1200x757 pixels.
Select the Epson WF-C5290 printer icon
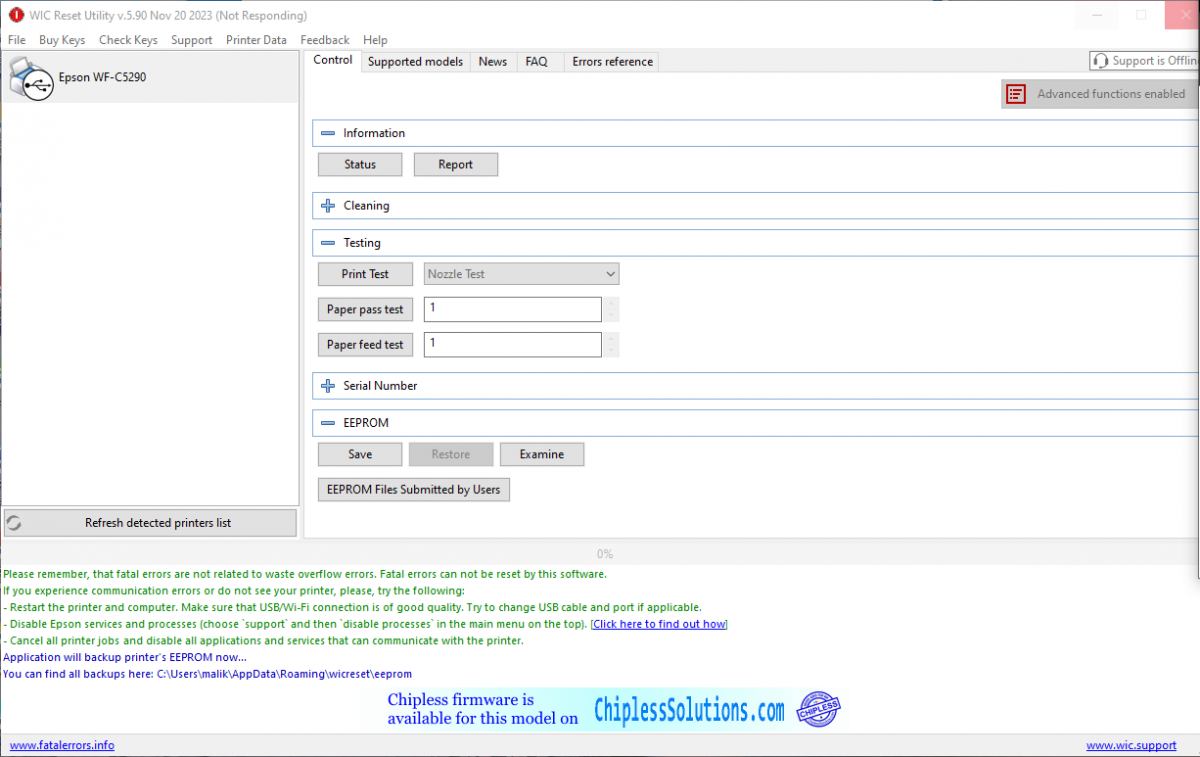click(30, 77)
